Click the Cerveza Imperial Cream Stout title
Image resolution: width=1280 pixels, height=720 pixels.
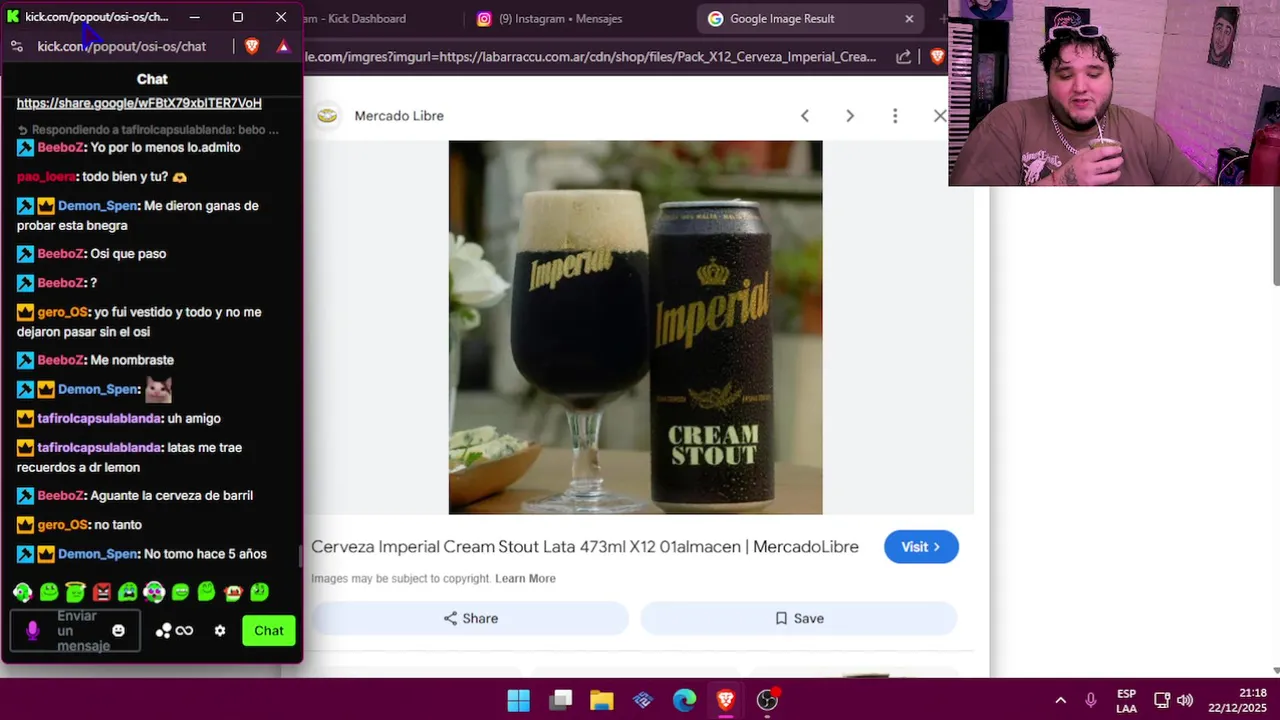click(x=585, y=547)
